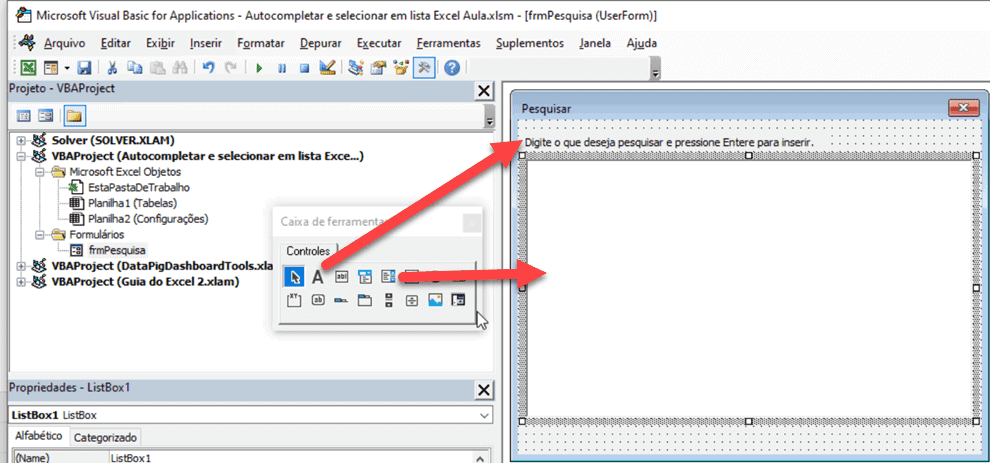
Task: Choose the Image control in the toolbox
Action: pyautogui.click(x=435, y=300)
